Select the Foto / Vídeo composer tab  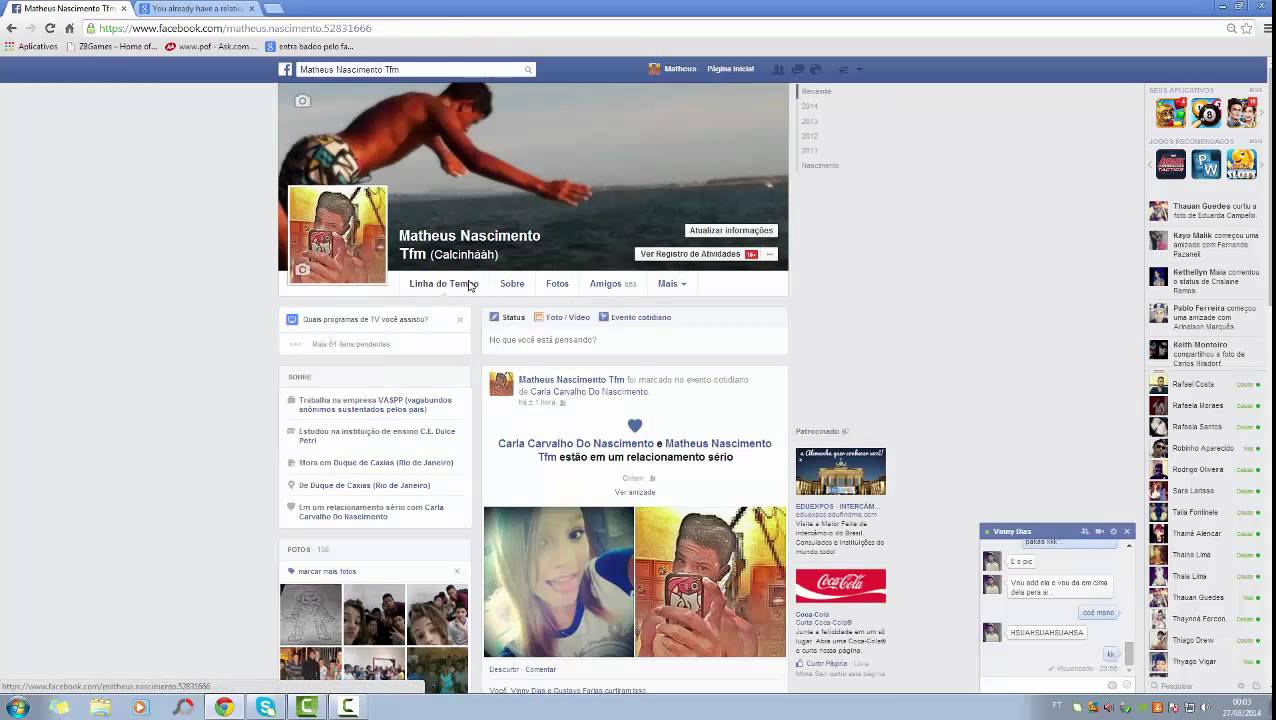point(561,317)
